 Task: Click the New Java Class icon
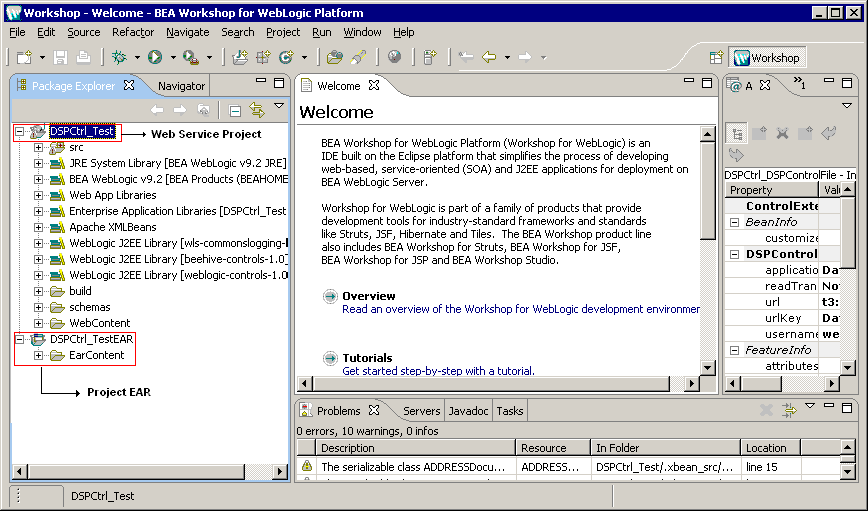coord(286,57)
